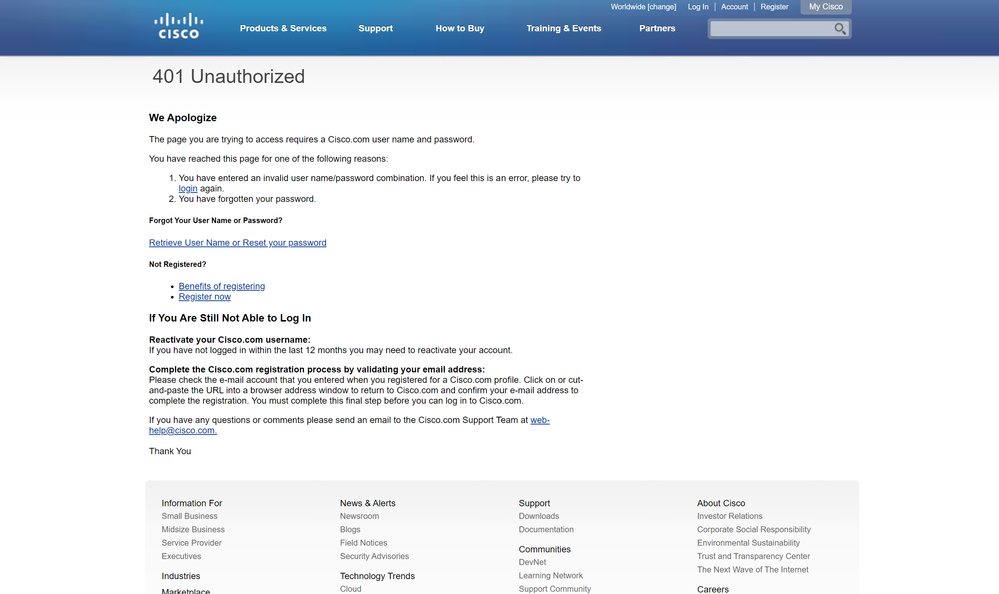
Task: Open Support Community footer link
Action: 554,589
